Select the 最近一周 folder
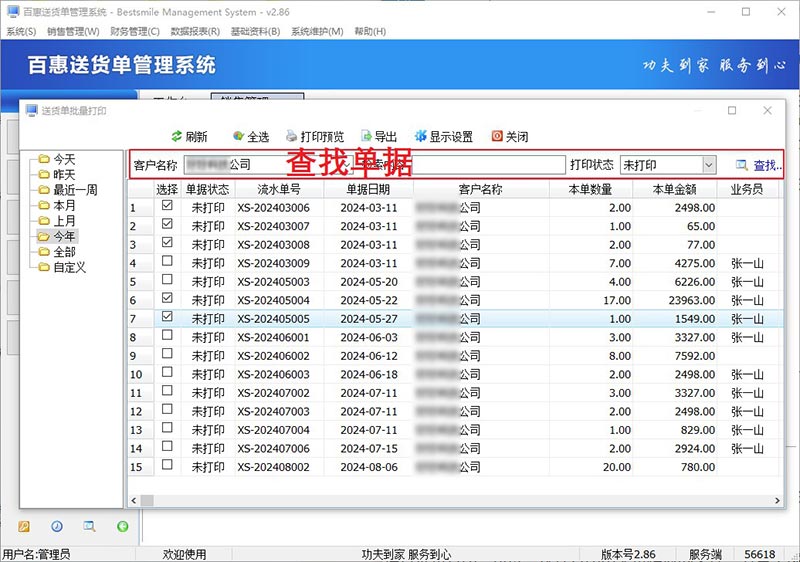Screen dimensions: 800x562 coord(68,190)
